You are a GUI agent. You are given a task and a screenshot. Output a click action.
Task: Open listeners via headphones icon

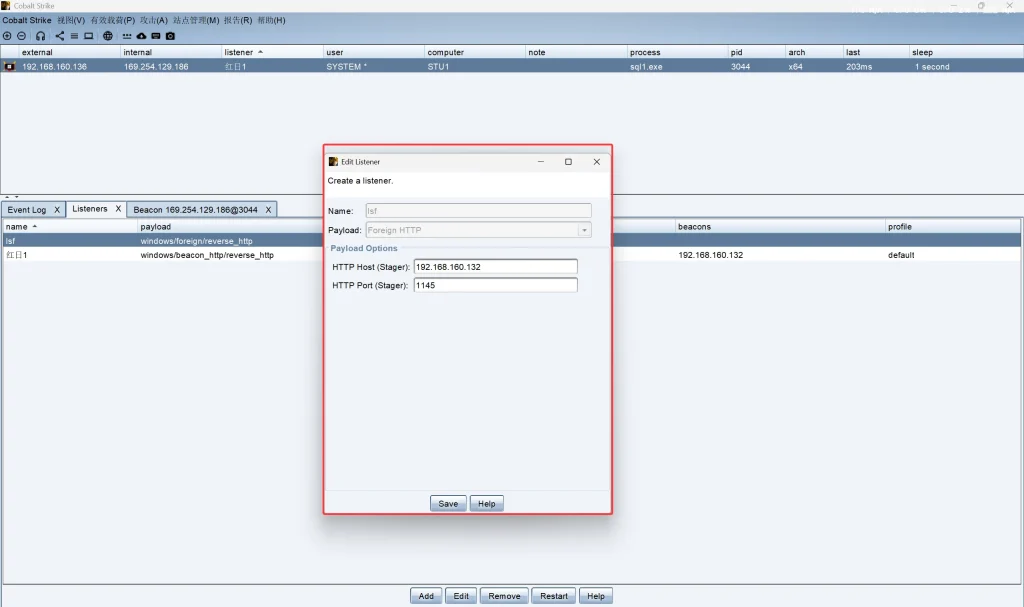[x=40, y=36]
